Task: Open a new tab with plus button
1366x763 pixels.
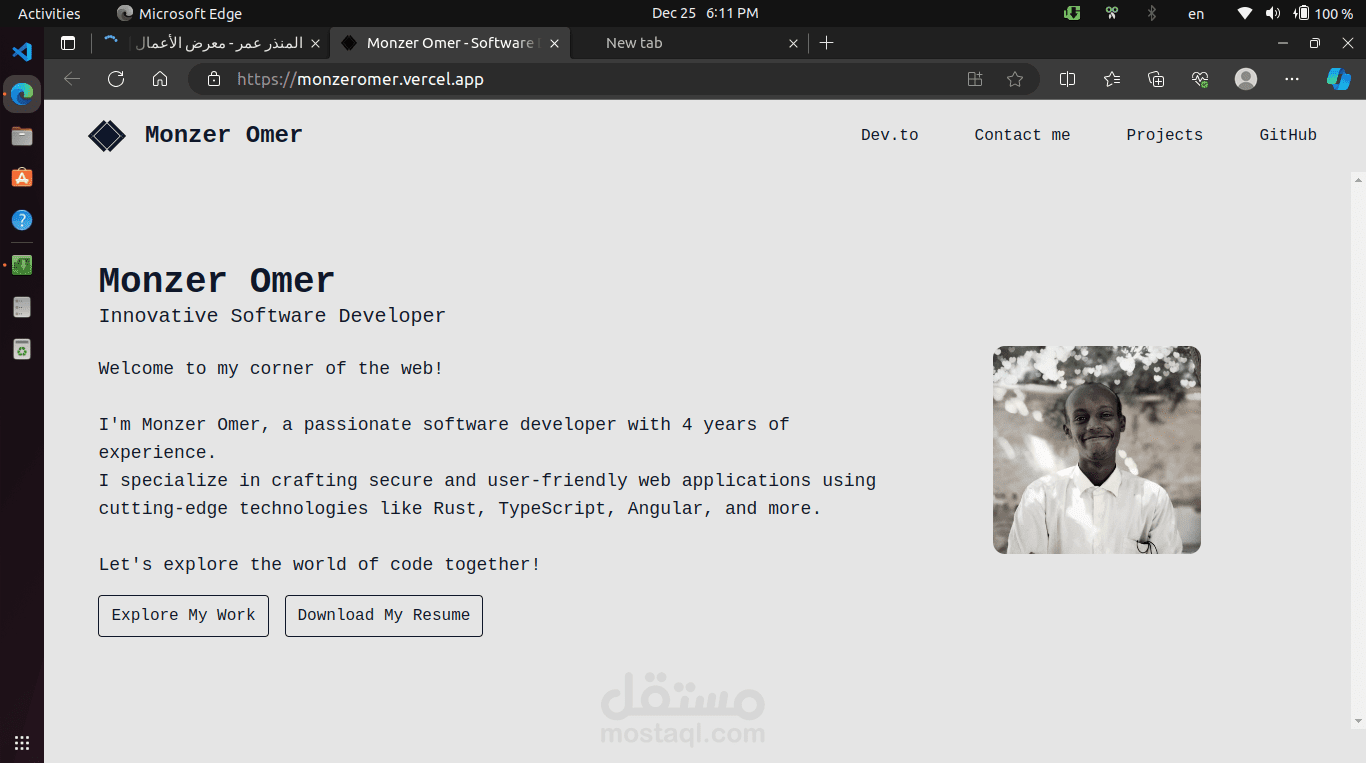Action: [826, 43]
